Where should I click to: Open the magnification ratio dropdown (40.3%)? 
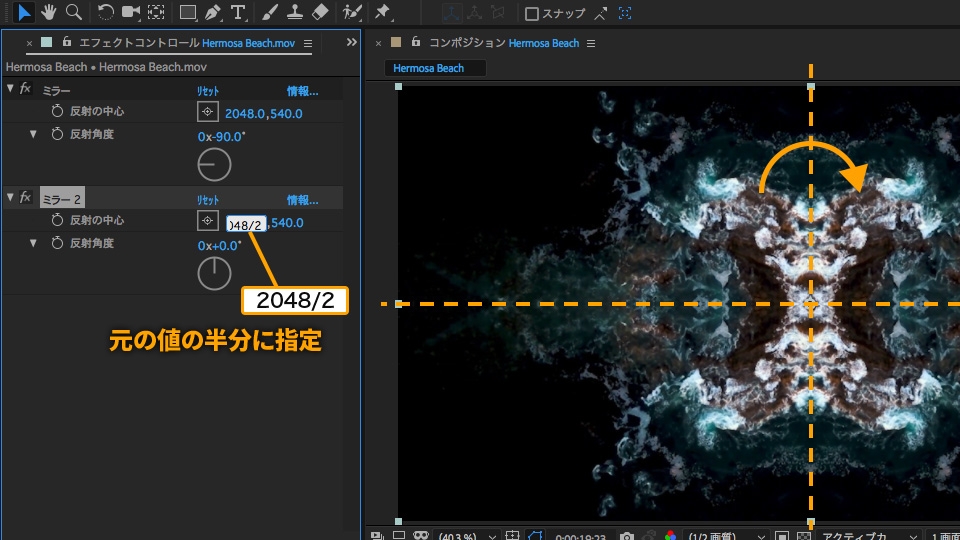click(467, 536)
